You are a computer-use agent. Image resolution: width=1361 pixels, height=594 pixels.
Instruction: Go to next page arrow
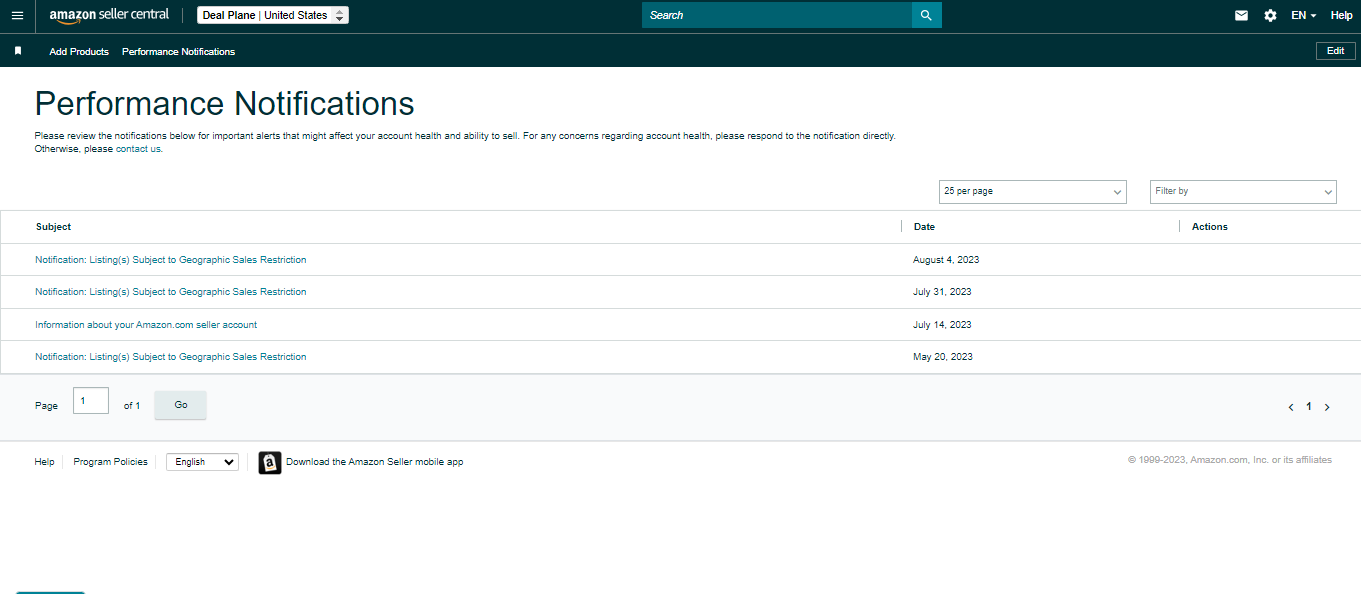[x=1327, y=407]
